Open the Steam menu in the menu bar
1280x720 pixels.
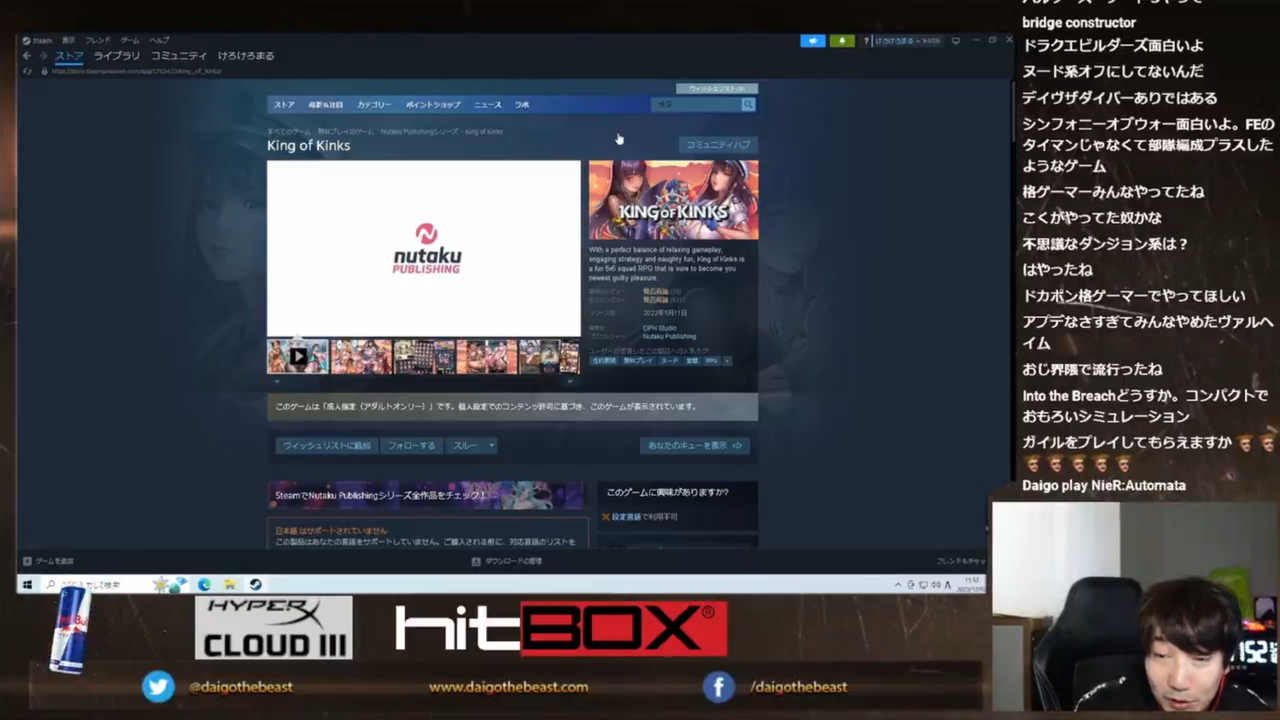tap(38, 40)
